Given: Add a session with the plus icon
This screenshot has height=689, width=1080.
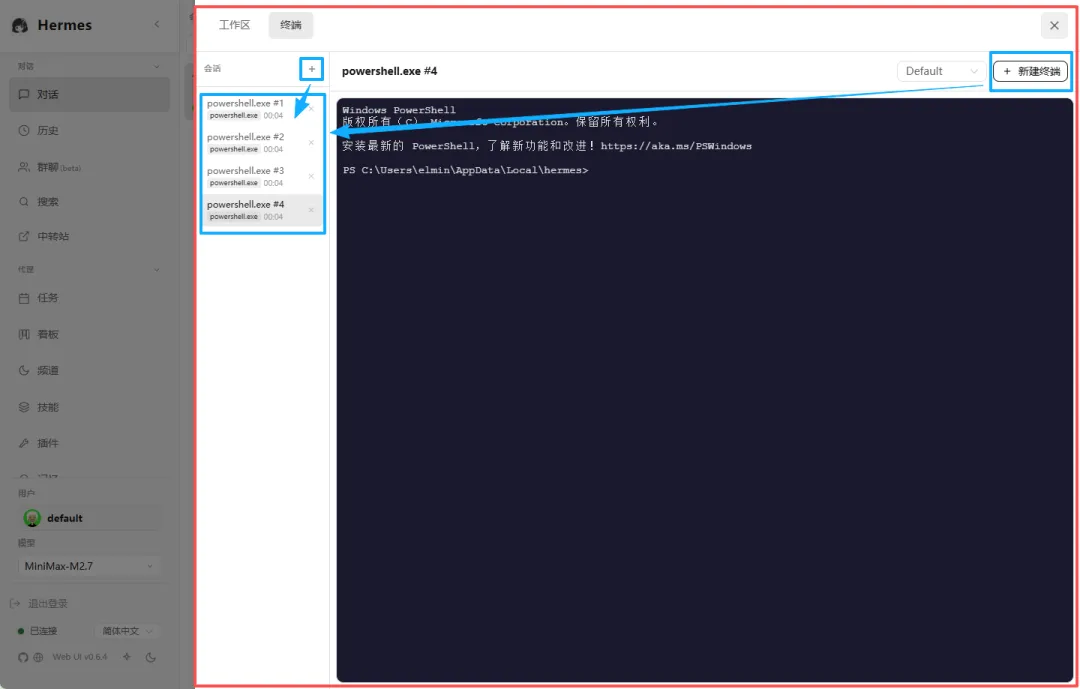Looking at the screenshot, I should click(312, 69).
